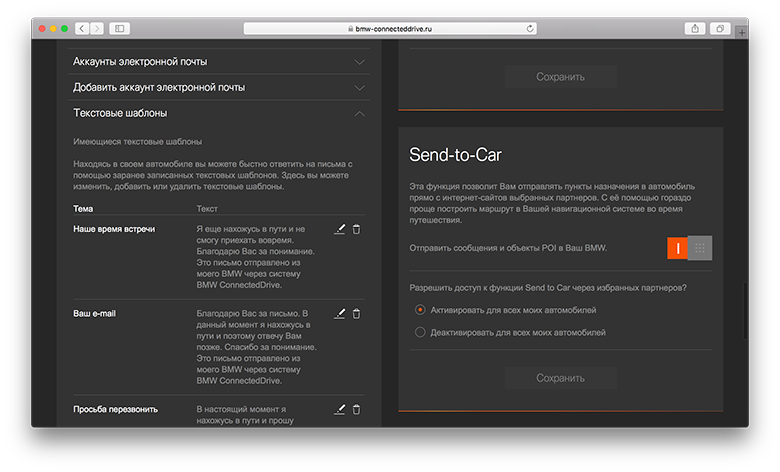780x472 pixels.
Task: Click the page scrollbar thumb
Action: [x=746, y=311]
